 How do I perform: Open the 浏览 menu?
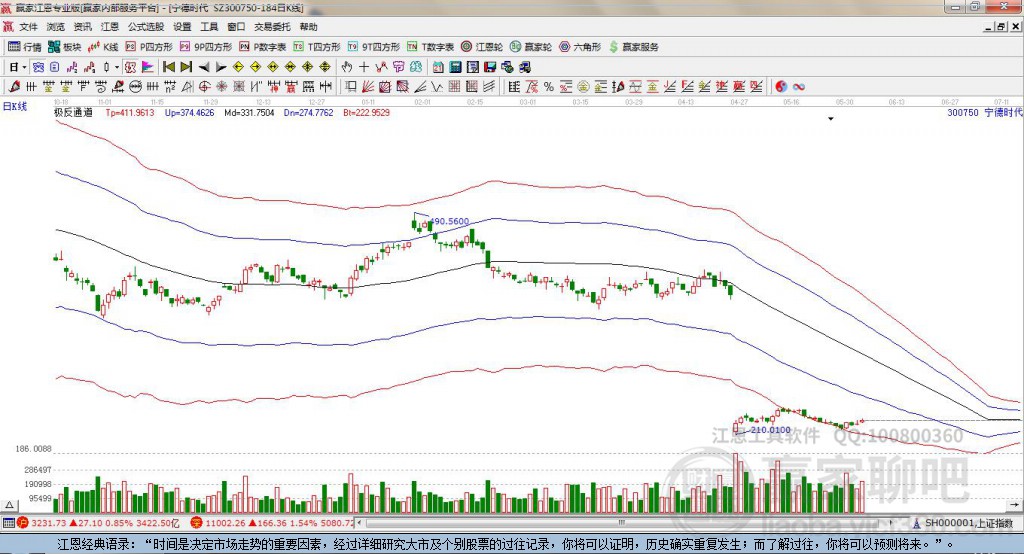tap(56, 27)
